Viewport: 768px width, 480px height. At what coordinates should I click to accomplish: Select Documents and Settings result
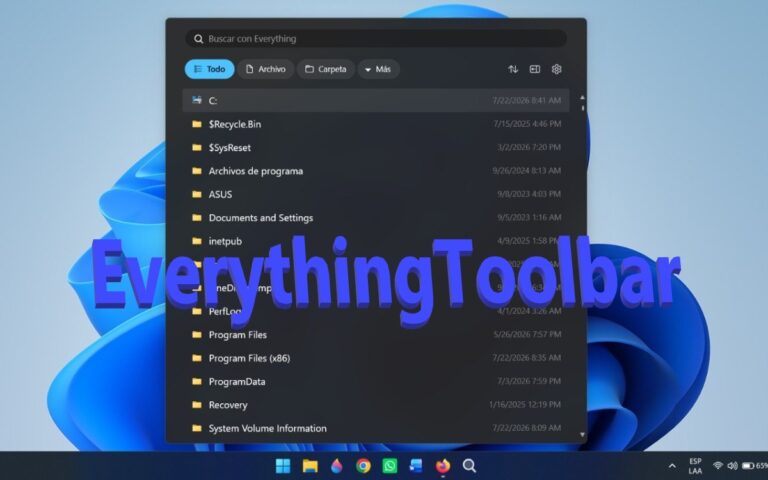[376, 218]
